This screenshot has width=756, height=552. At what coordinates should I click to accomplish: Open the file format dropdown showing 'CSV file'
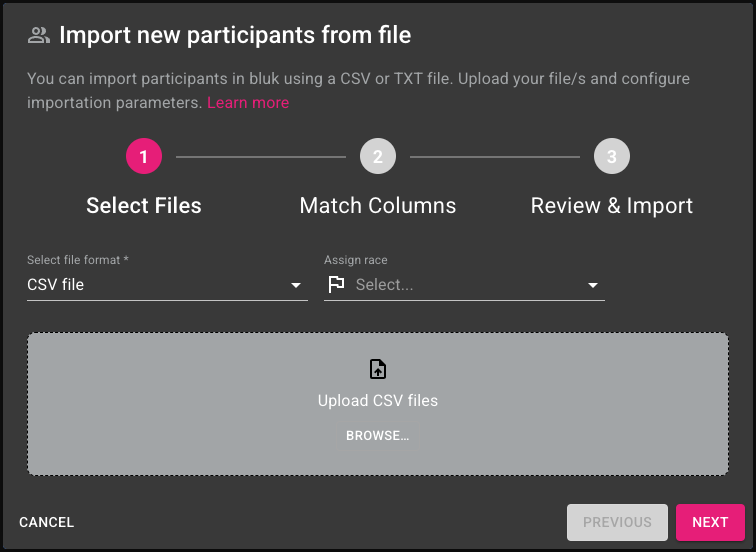[x=150, y=285]
